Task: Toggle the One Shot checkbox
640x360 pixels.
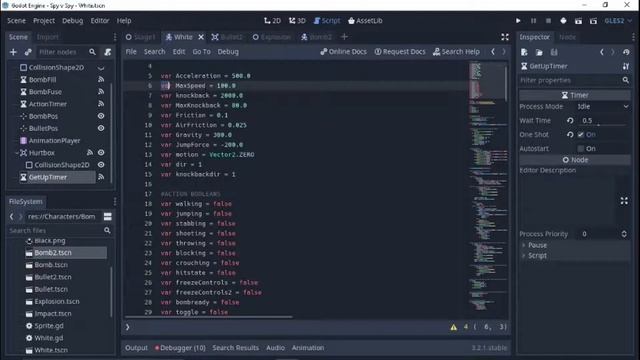Action: (x=581, y=135)
